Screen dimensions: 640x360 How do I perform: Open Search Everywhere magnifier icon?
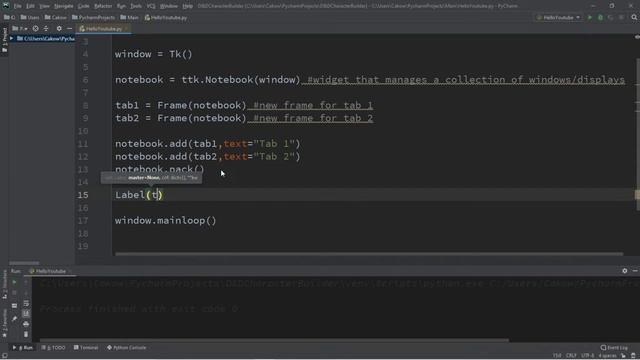634,18
